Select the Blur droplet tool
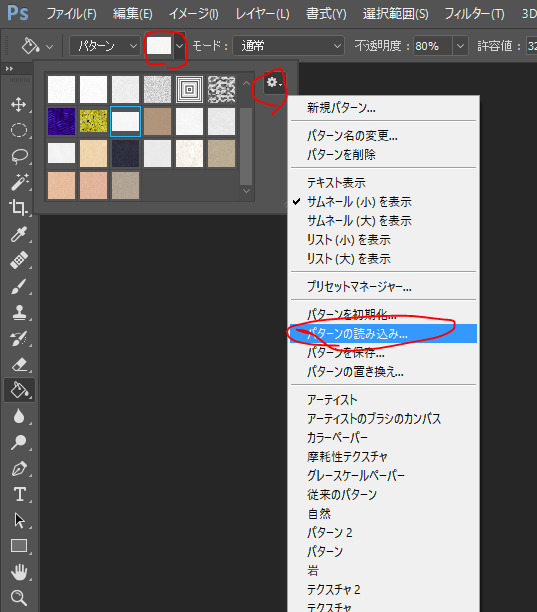Viewport: 537px width, 612px height. pos(18,416)
